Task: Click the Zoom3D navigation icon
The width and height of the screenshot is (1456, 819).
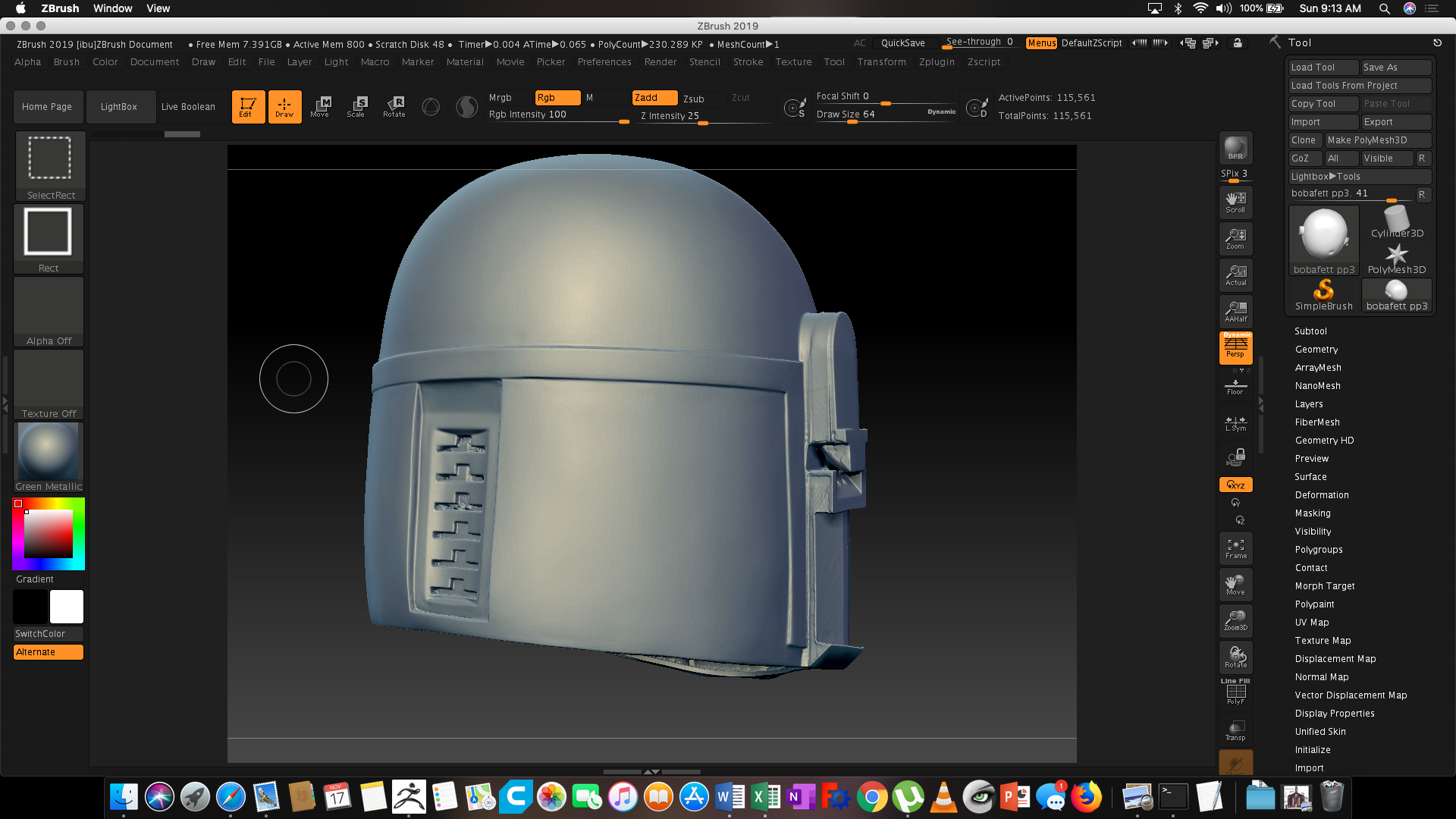Action: click(x=1235, y=620)
